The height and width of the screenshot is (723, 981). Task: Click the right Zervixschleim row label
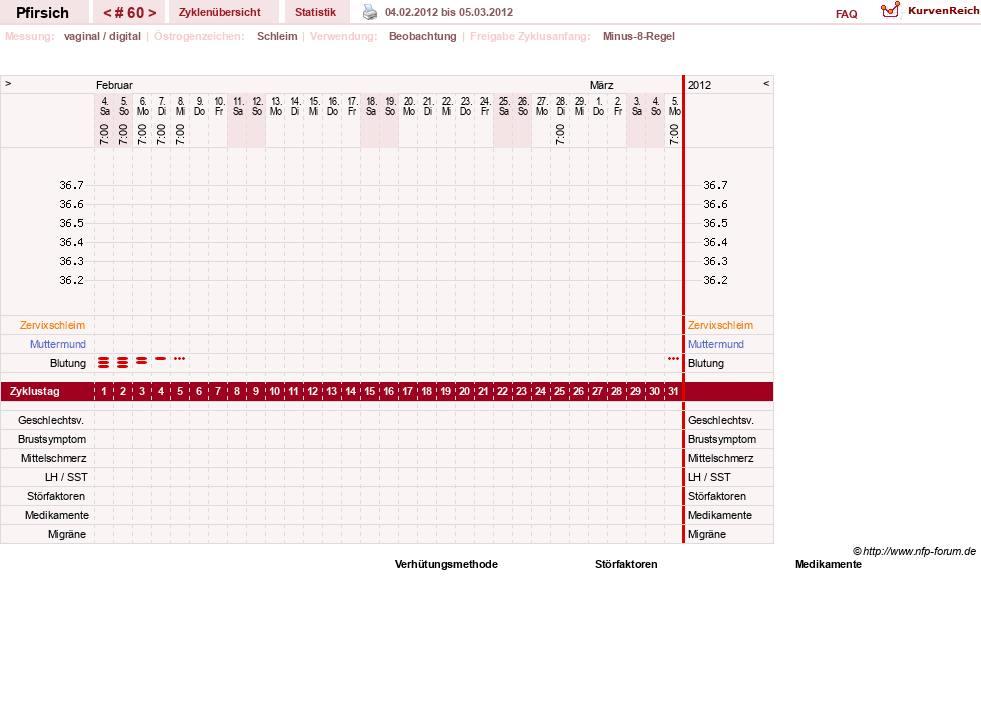pyautogui.click(x=720, y=325)
